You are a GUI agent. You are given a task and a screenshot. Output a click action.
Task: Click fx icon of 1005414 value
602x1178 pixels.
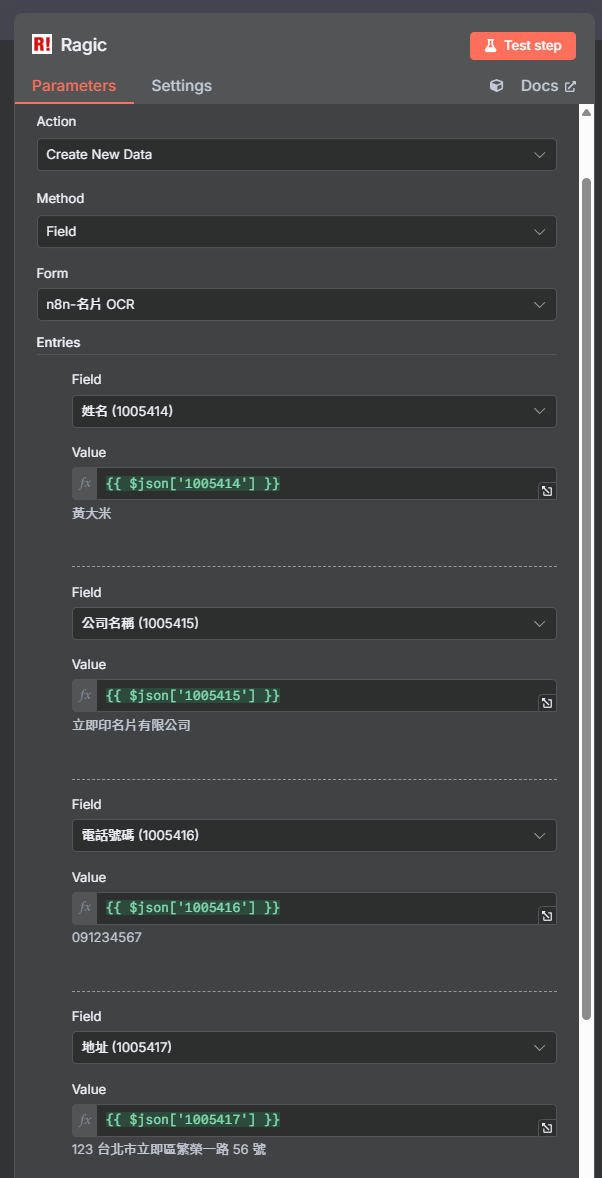pos(85,484)
